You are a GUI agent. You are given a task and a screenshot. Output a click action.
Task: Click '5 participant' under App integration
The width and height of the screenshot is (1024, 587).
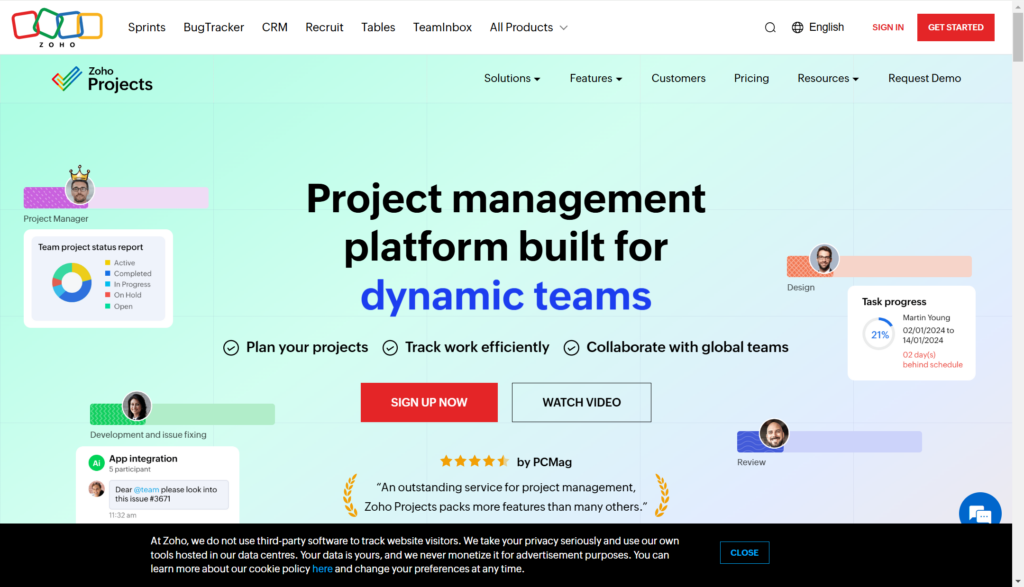[129, 469]
